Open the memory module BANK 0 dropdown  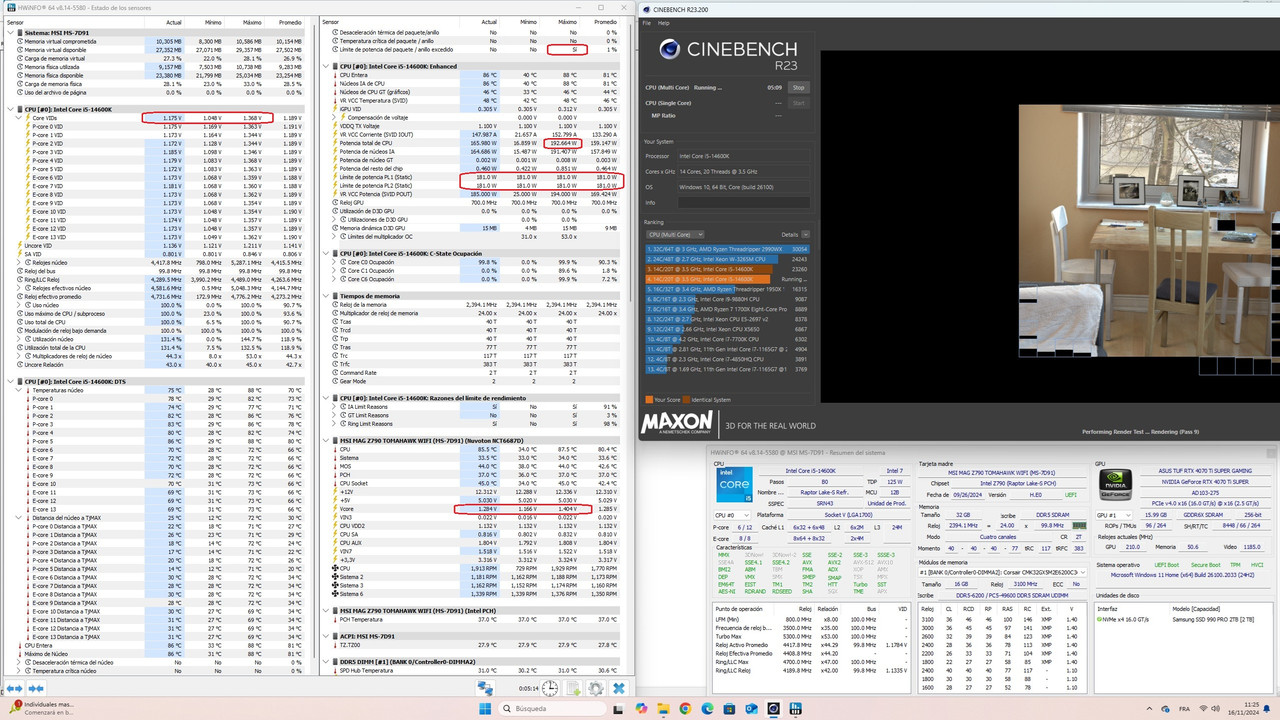coord(1003,573)
